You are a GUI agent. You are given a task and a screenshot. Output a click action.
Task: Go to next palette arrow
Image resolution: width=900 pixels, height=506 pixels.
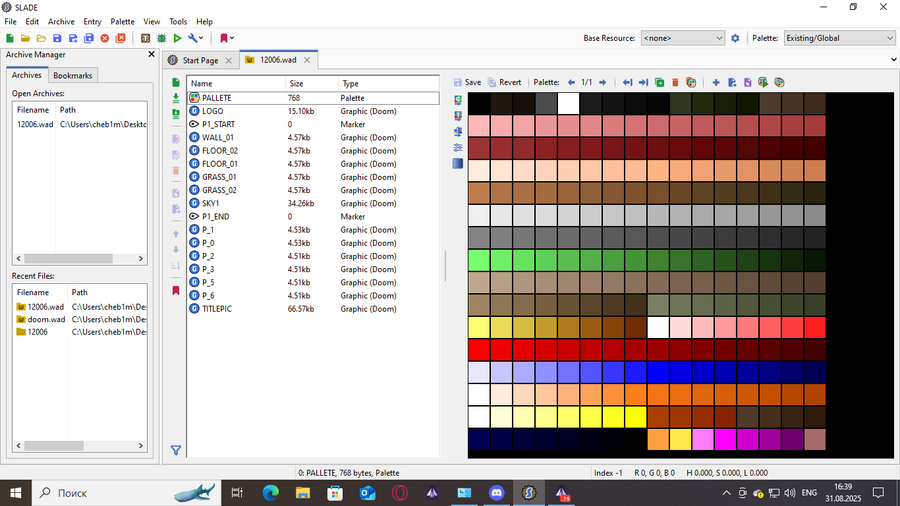tap(602, 83)
